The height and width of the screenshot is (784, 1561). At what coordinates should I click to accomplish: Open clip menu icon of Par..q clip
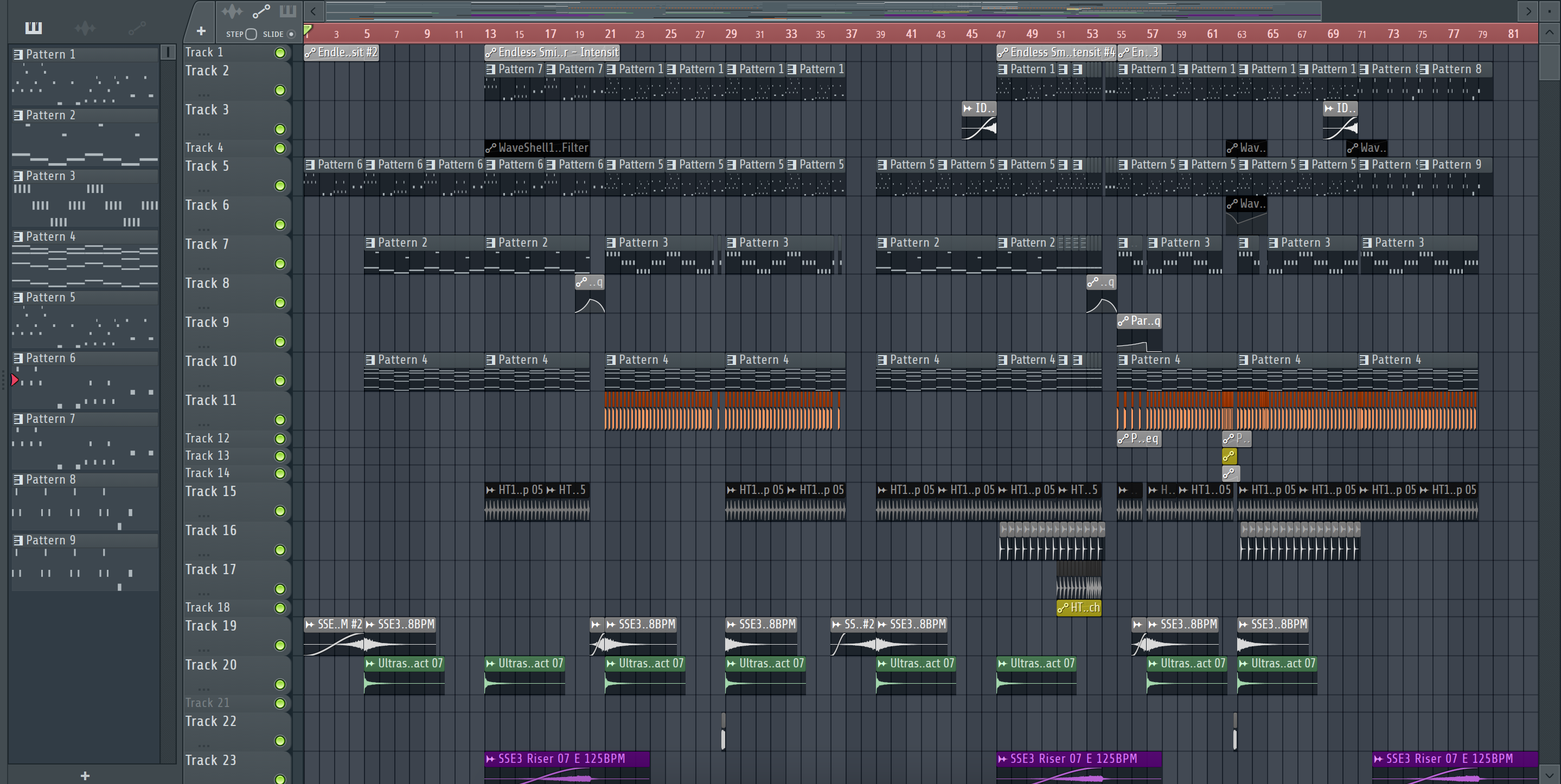(1123, 320)
